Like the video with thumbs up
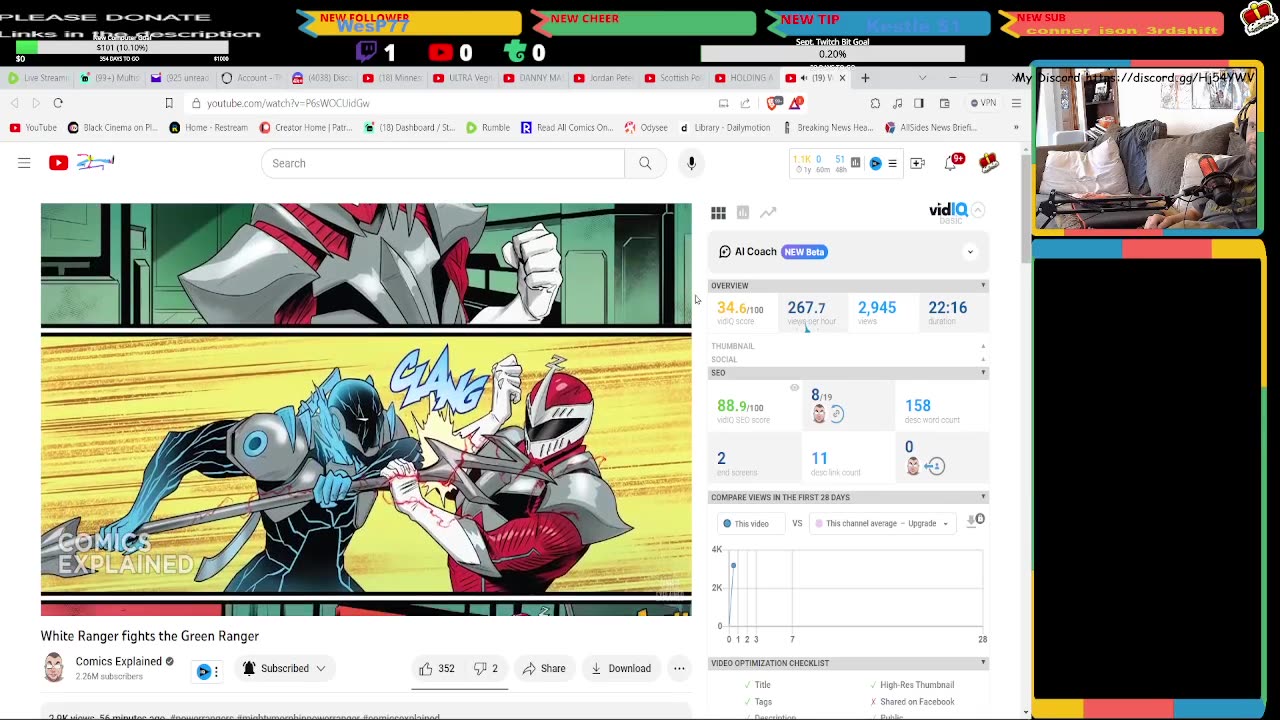 click(x=436, y=668)
